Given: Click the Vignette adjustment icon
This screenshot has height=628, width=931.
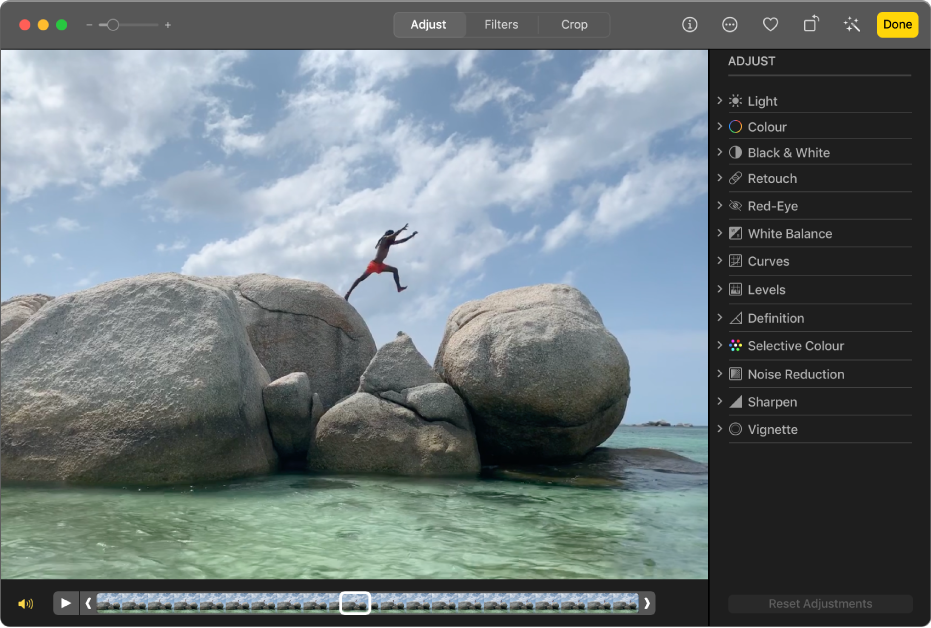Looking at the screenshot, I should click(x=736, y=429).
